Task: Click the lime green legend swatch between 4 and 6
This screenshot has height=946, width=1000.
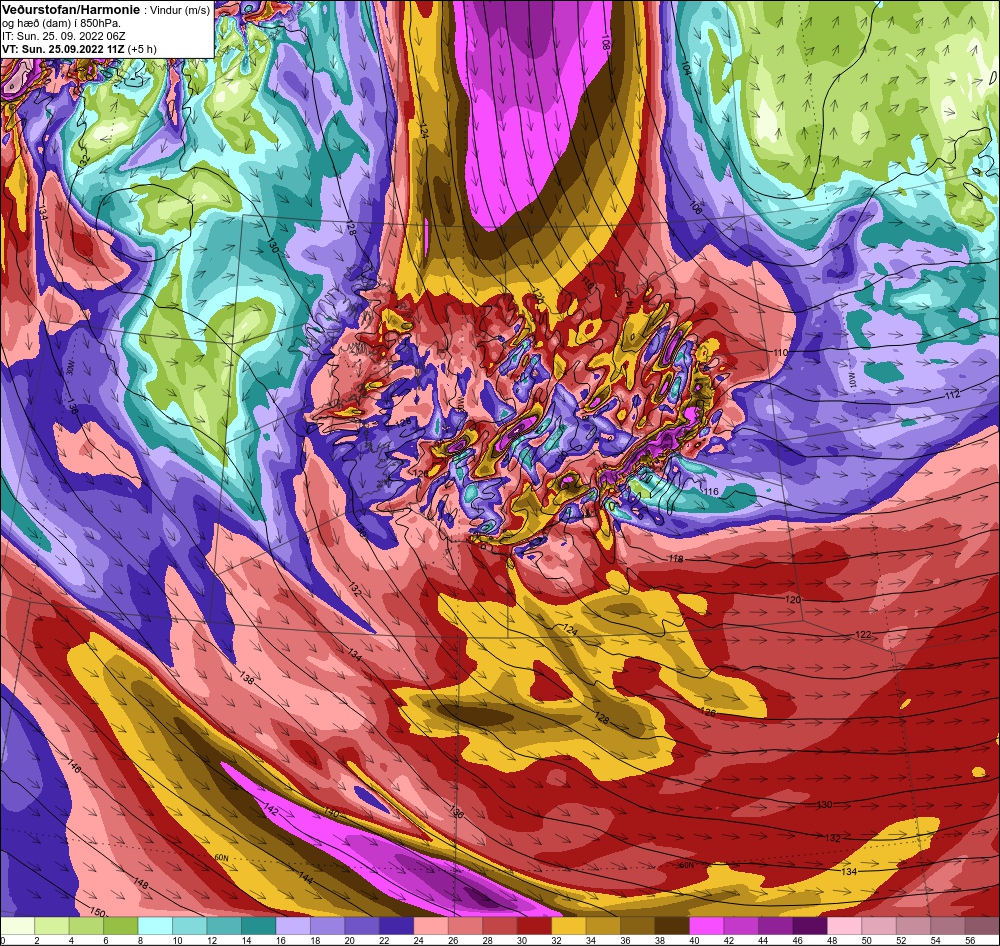Action: pos(87,926)
